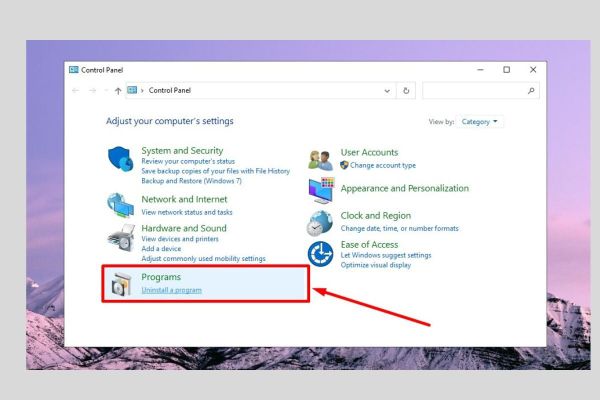The height and width of the screenshot is (400, 600).
Task: Click the User Accounts people icon
Action: (x=320, y=159)
